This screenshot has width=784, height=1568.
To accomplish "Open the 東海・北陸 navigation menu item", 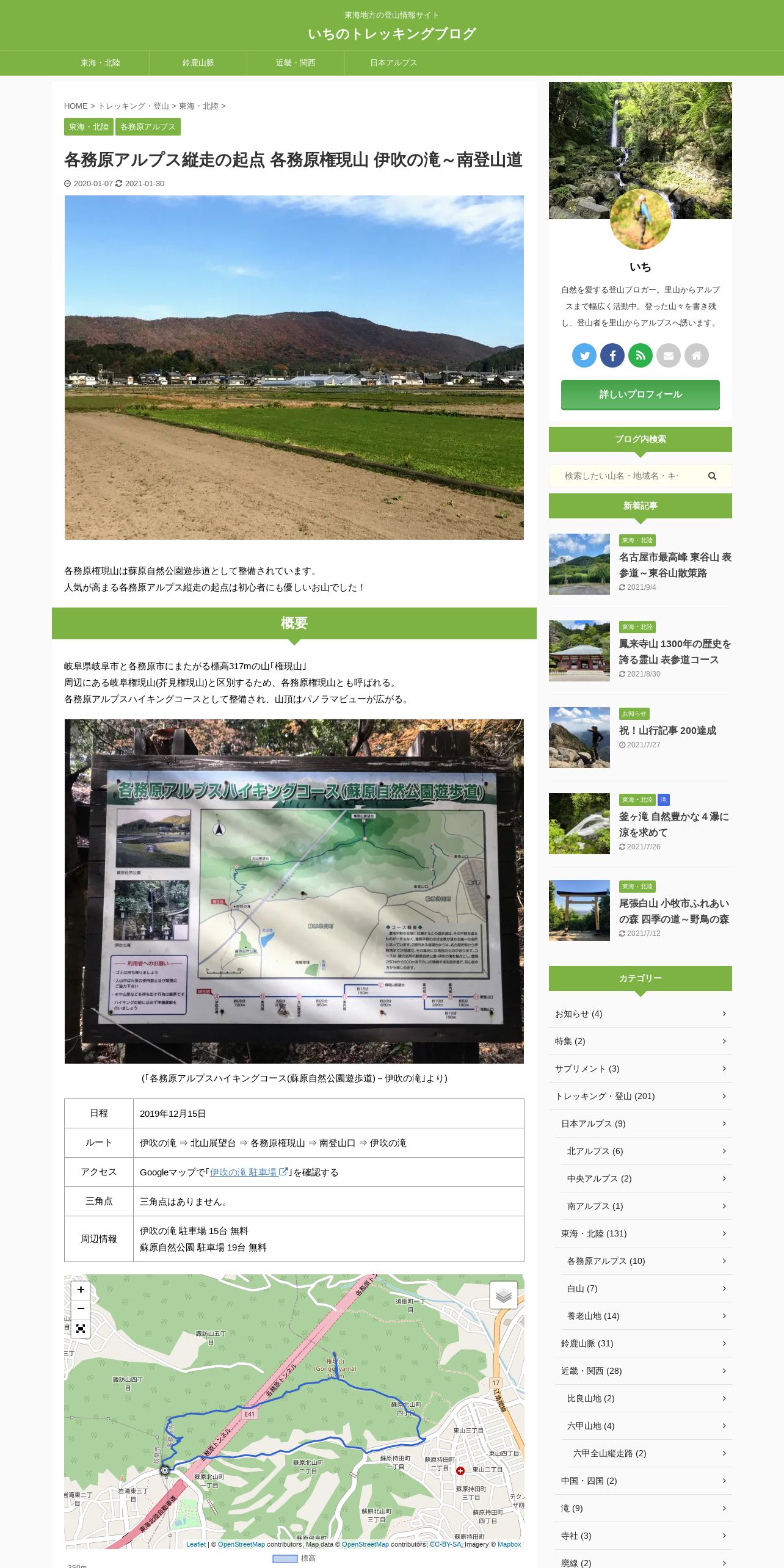I will (100, 63).
